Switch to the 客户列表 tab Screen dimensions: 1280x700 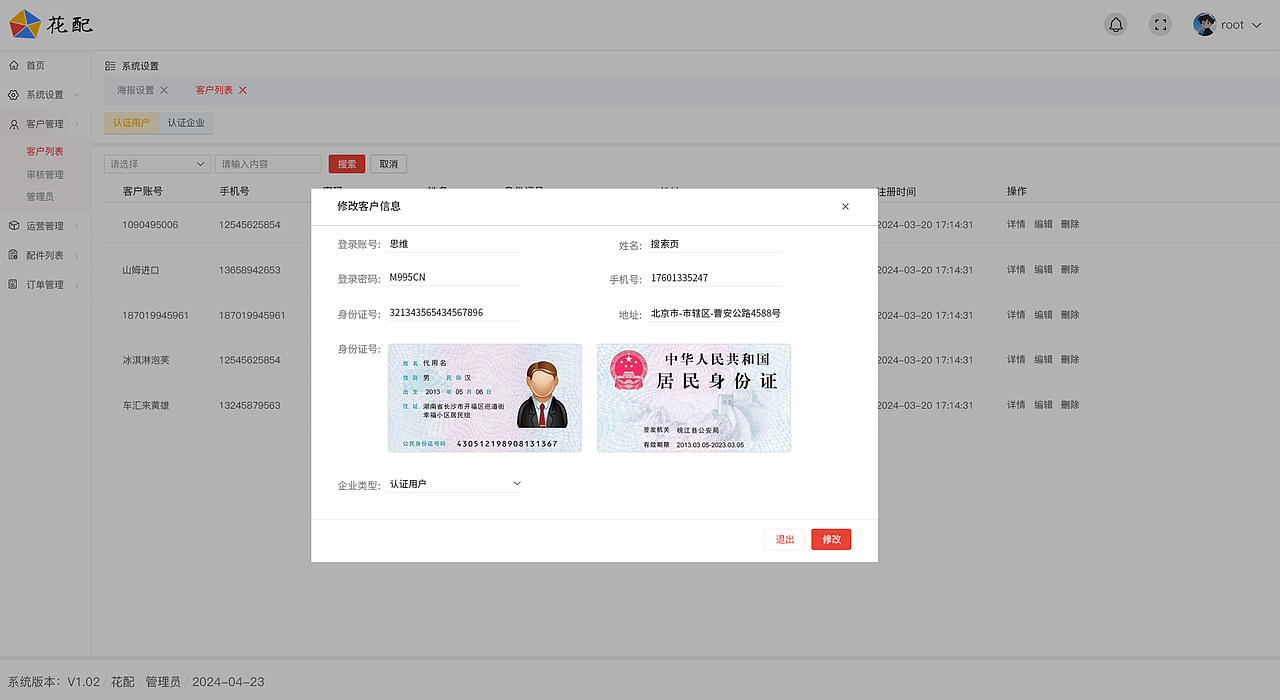coord(214,90)
